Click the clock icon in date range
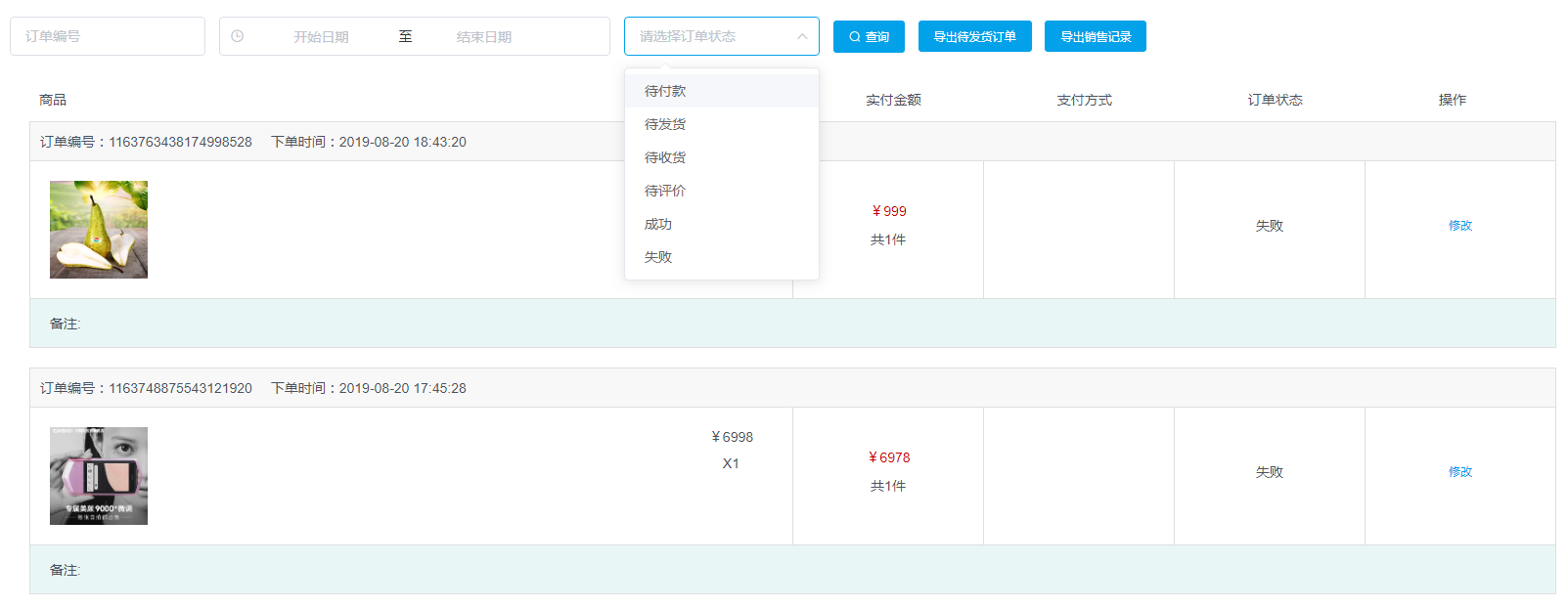Viewport: 1568px width, 607px height. click(x=237, y=36)
